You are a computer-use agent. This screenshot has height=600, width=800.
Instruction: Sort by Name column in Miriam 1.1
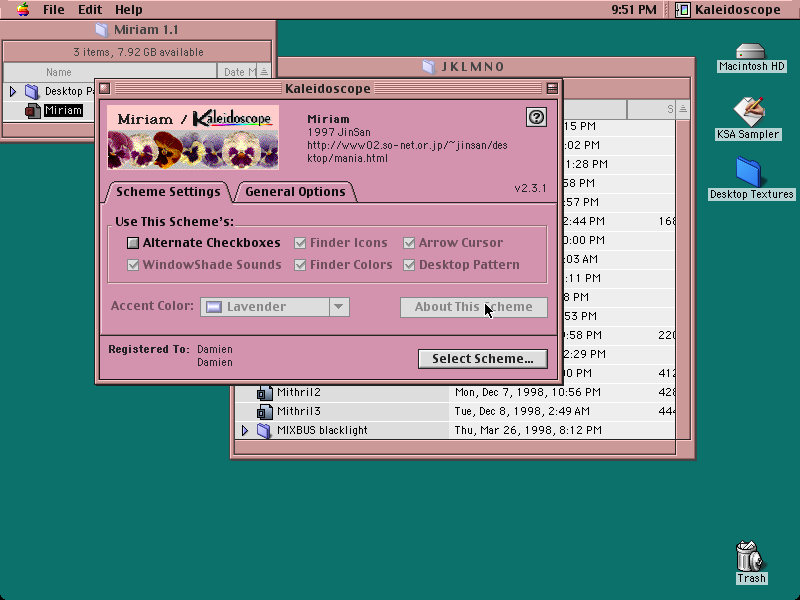coord(110,72)
